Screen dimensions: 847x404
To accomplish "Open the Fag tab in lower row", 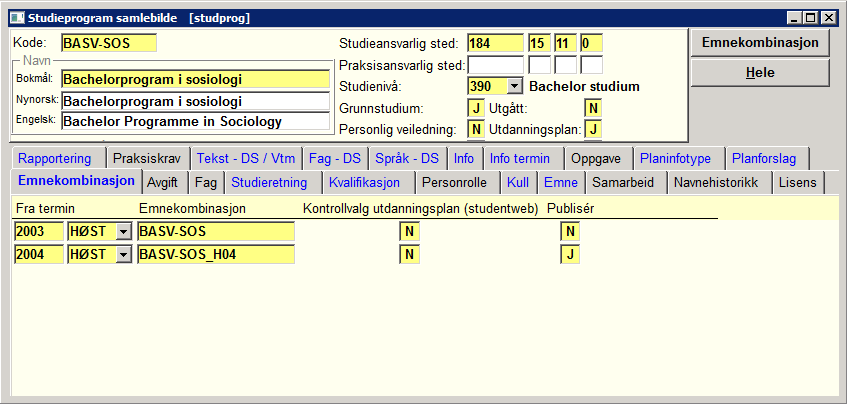I will (x=206, y=183).
